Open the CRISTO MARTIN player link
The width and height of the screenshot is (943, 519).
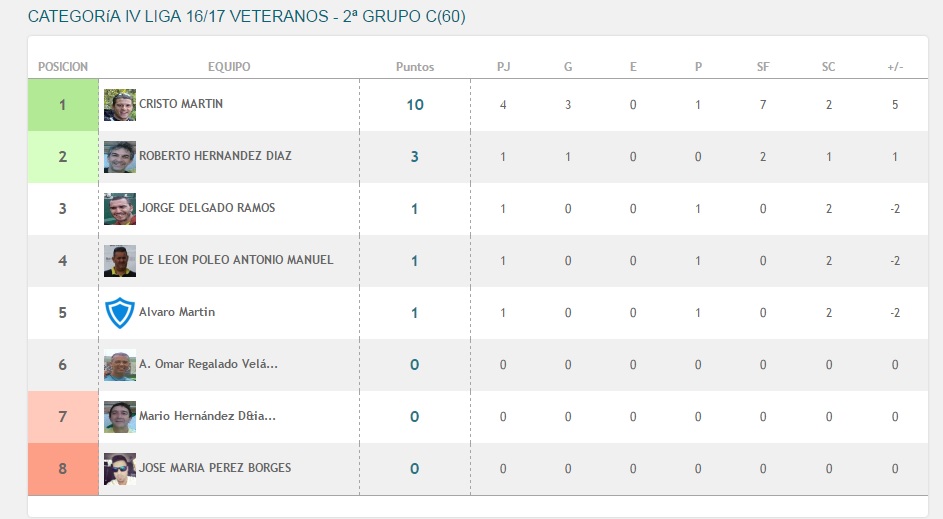point(181,103)
